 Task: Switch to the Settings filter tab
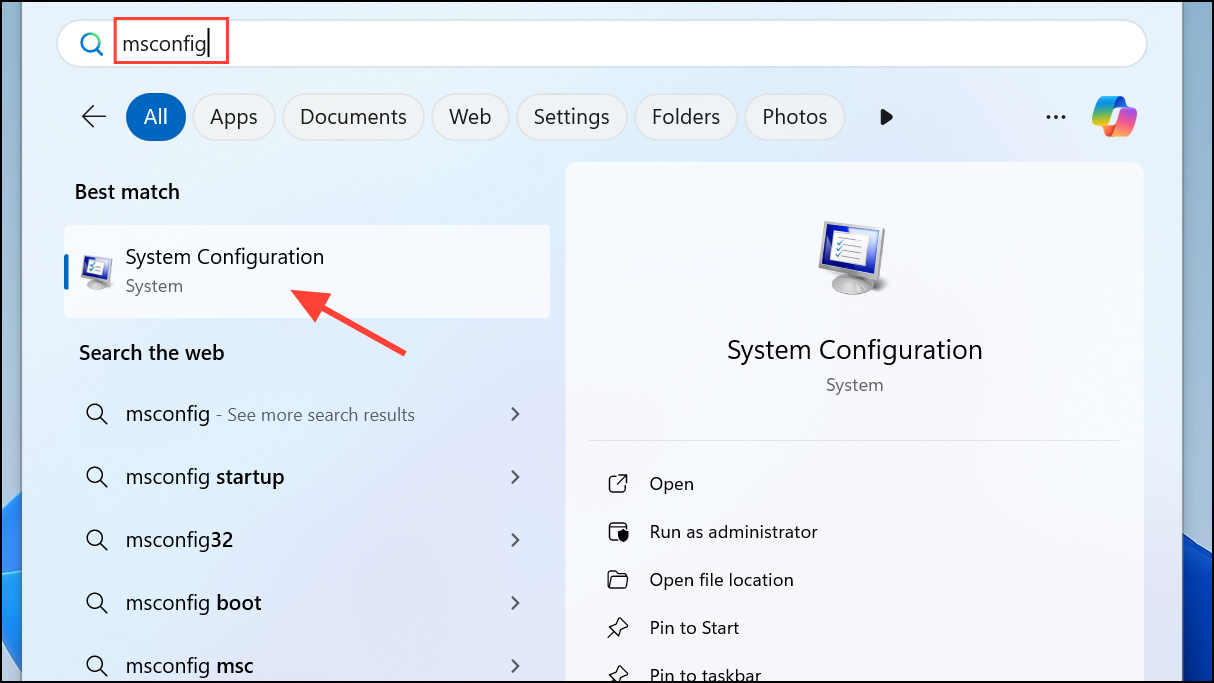pos(571,117)
